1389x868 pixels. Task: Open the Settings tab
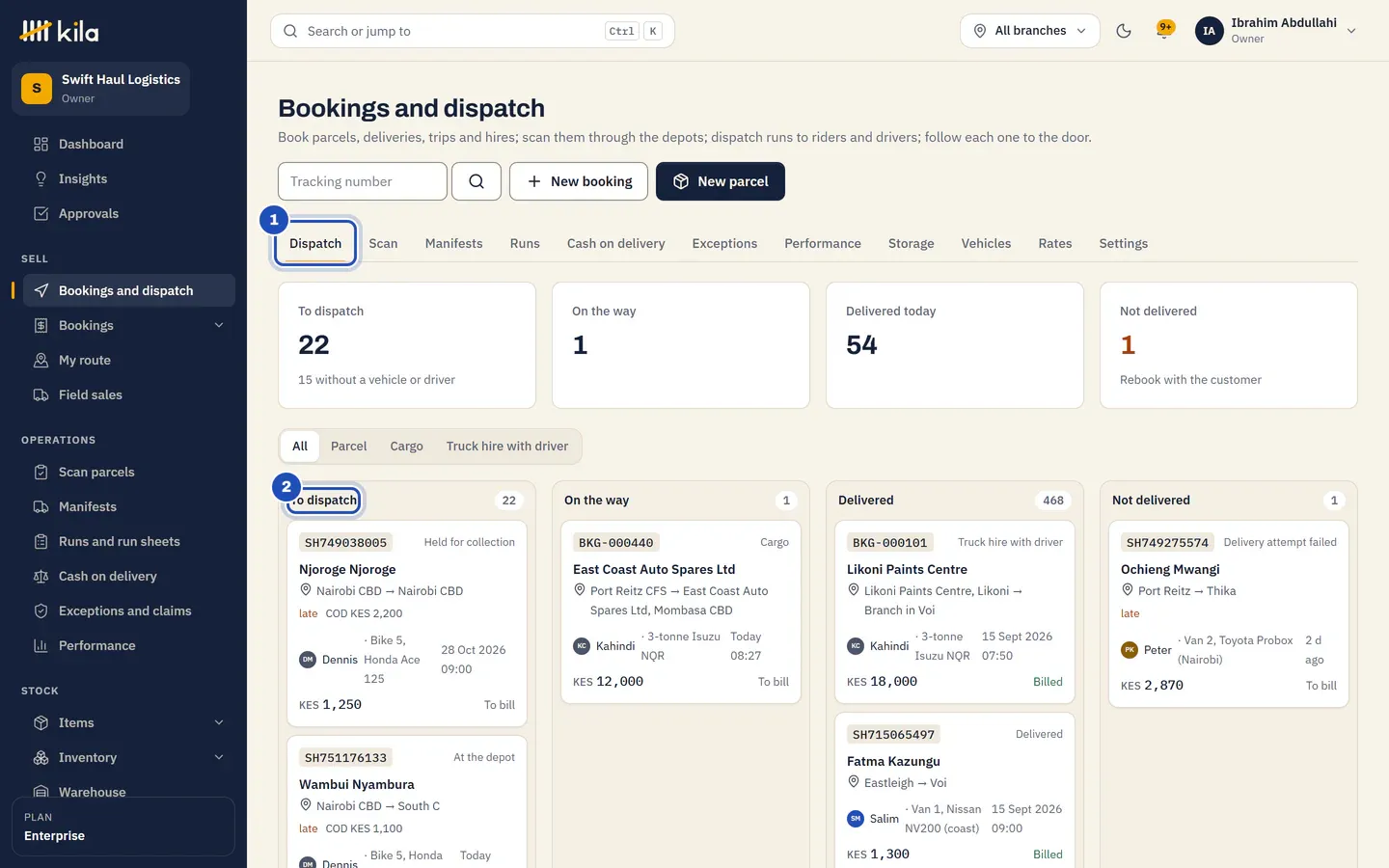pyautogui.click(x=1124, y=243)
